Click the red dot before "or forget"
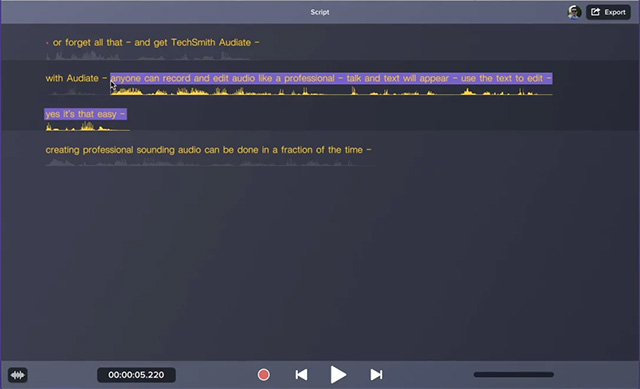The width and height of the screenshot is (640, 389). click(x=47, y=43)
